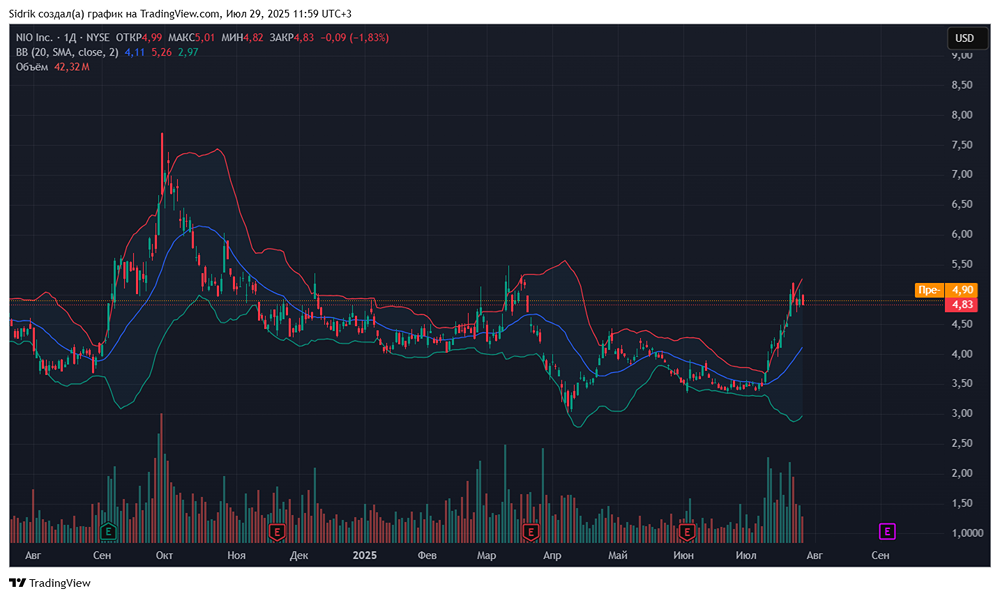Viewport: 1000px width, 598px height.
Task: Click the BB lower band value 2,97
Action: point(188,52)
